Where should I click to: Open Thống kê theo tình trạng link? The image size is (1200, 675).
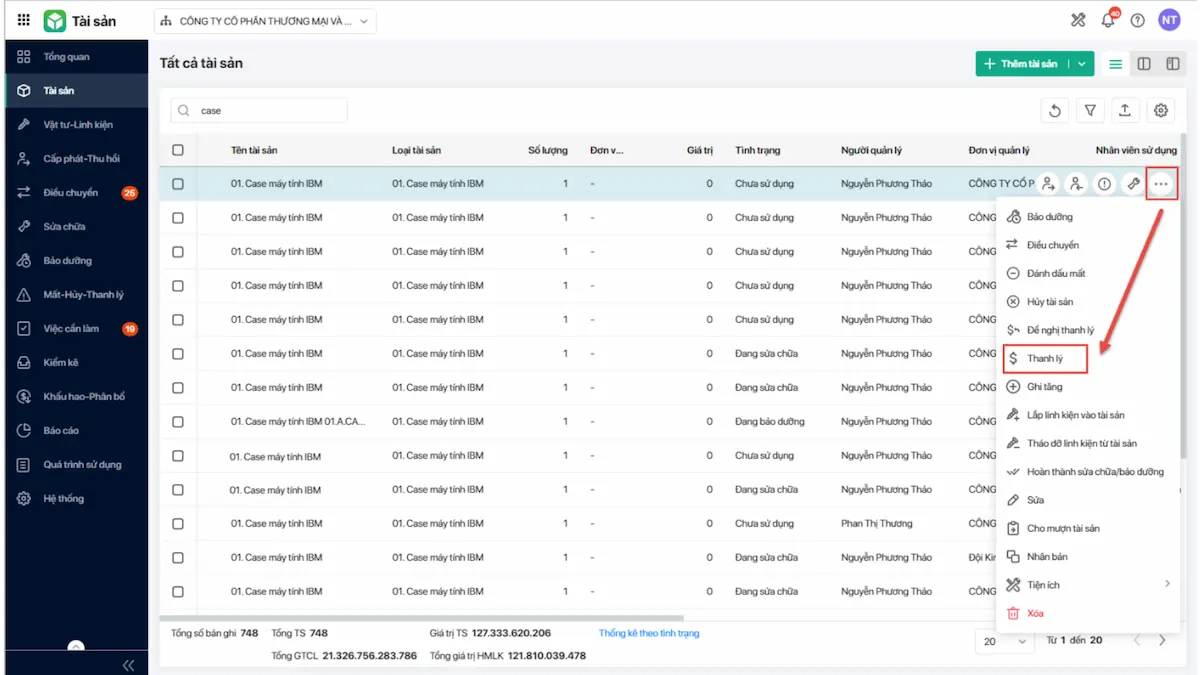[649, 633]
